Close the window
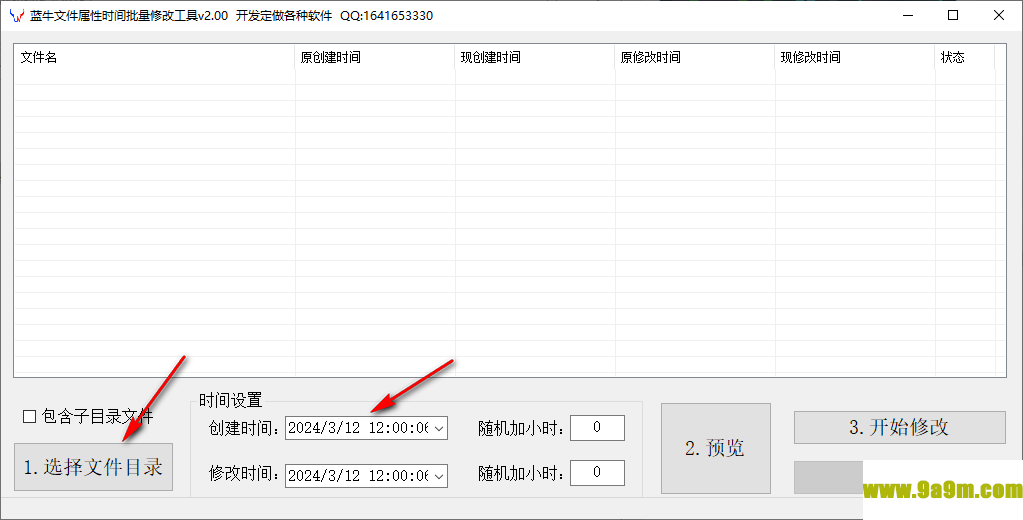 (999, 16)
